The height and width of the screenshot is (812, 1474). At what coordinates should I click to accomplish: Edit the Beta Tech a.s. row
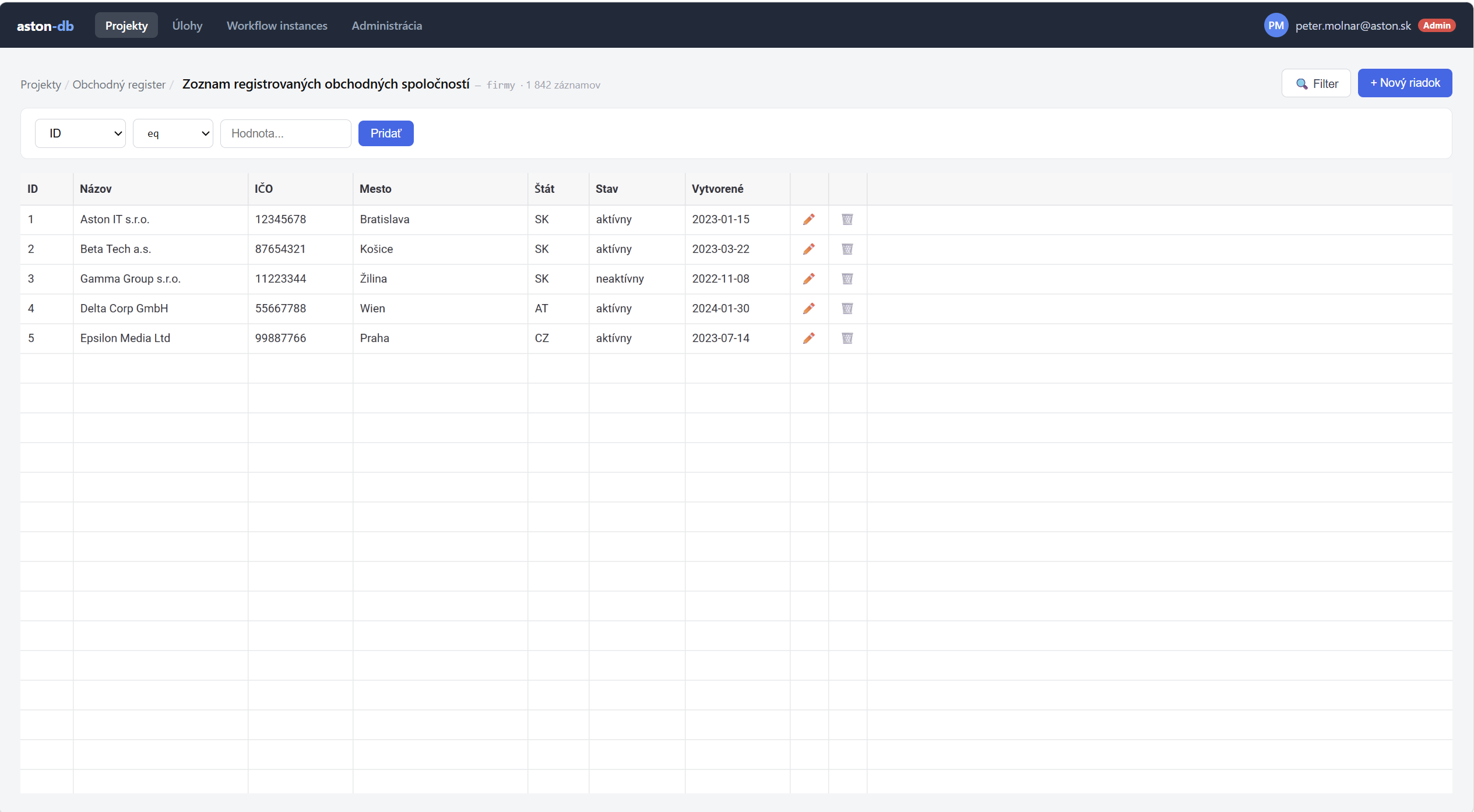click(x=808, y=249)
